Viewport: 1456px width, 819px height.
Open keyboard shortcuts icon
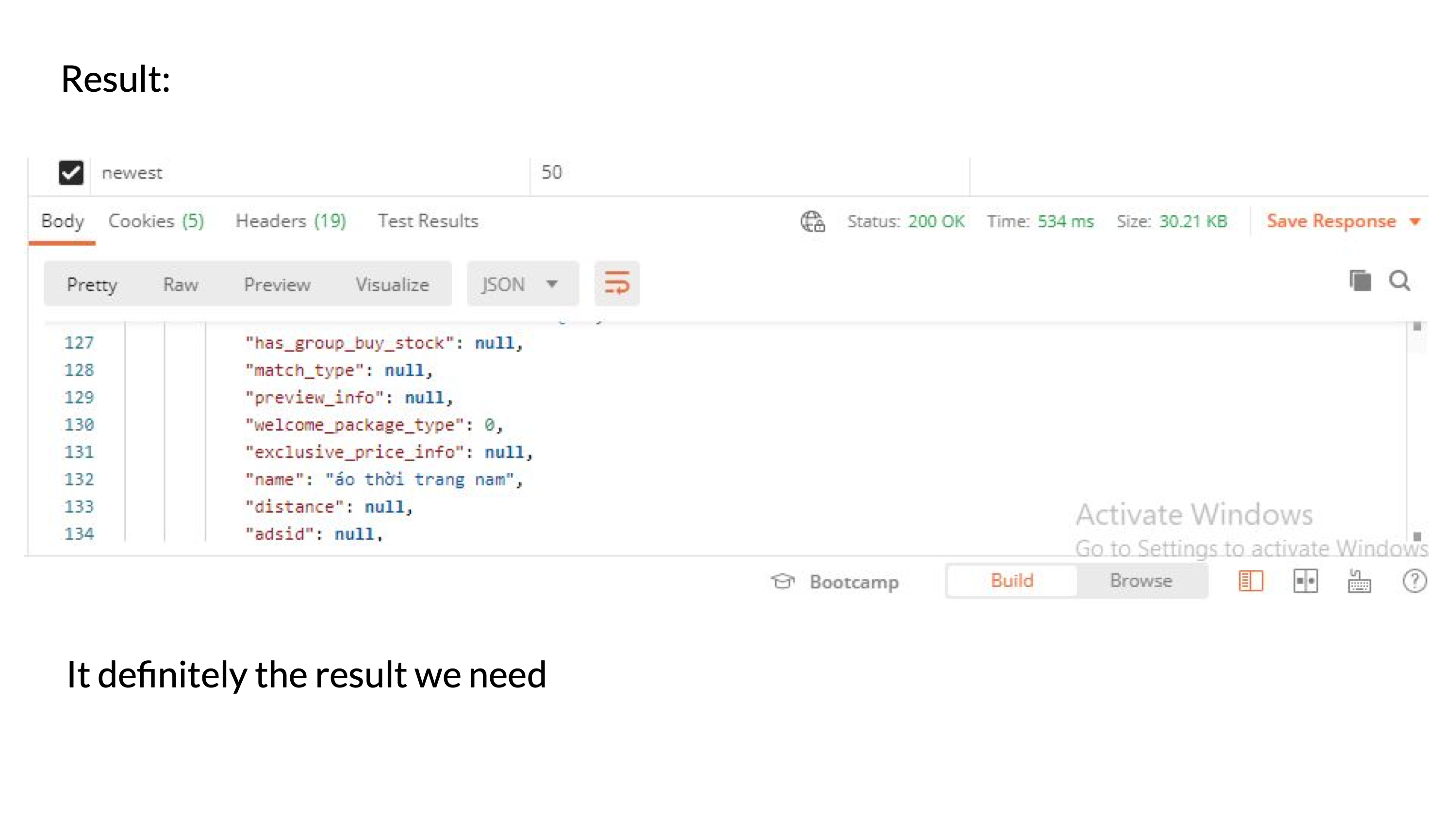pyautogui.click(x=1359, y=581)
